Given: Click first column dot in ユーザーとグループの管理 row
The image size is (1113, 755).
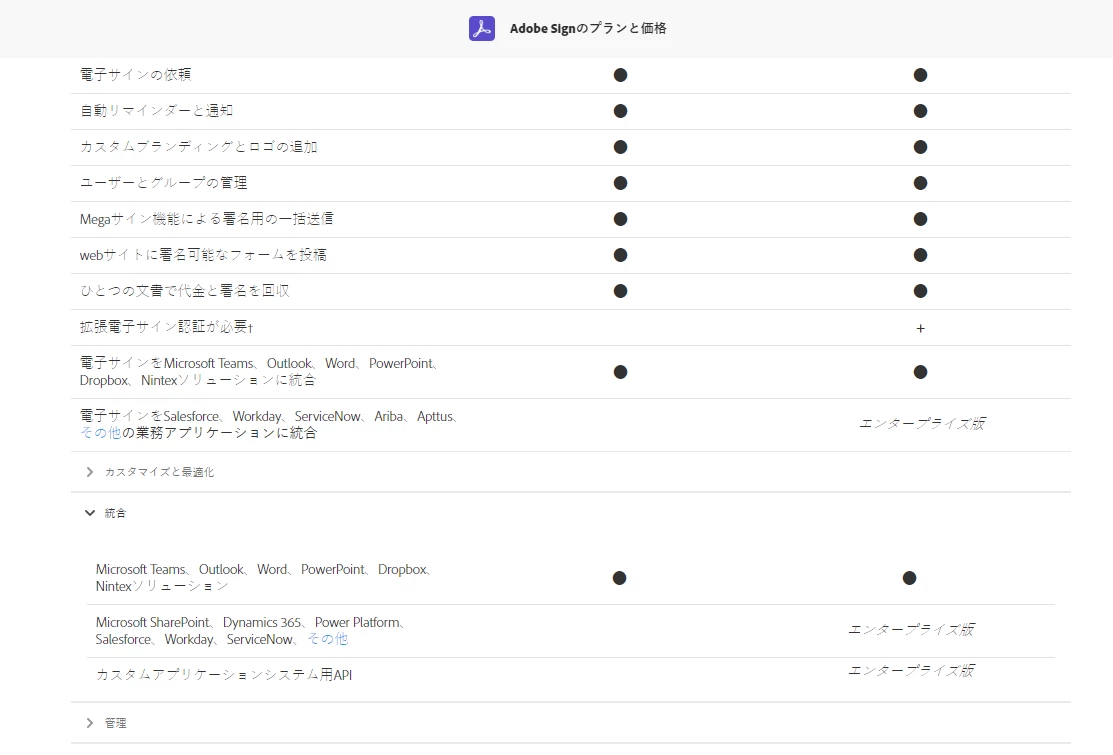Looking at the screenshot, I should click(620, 183).
